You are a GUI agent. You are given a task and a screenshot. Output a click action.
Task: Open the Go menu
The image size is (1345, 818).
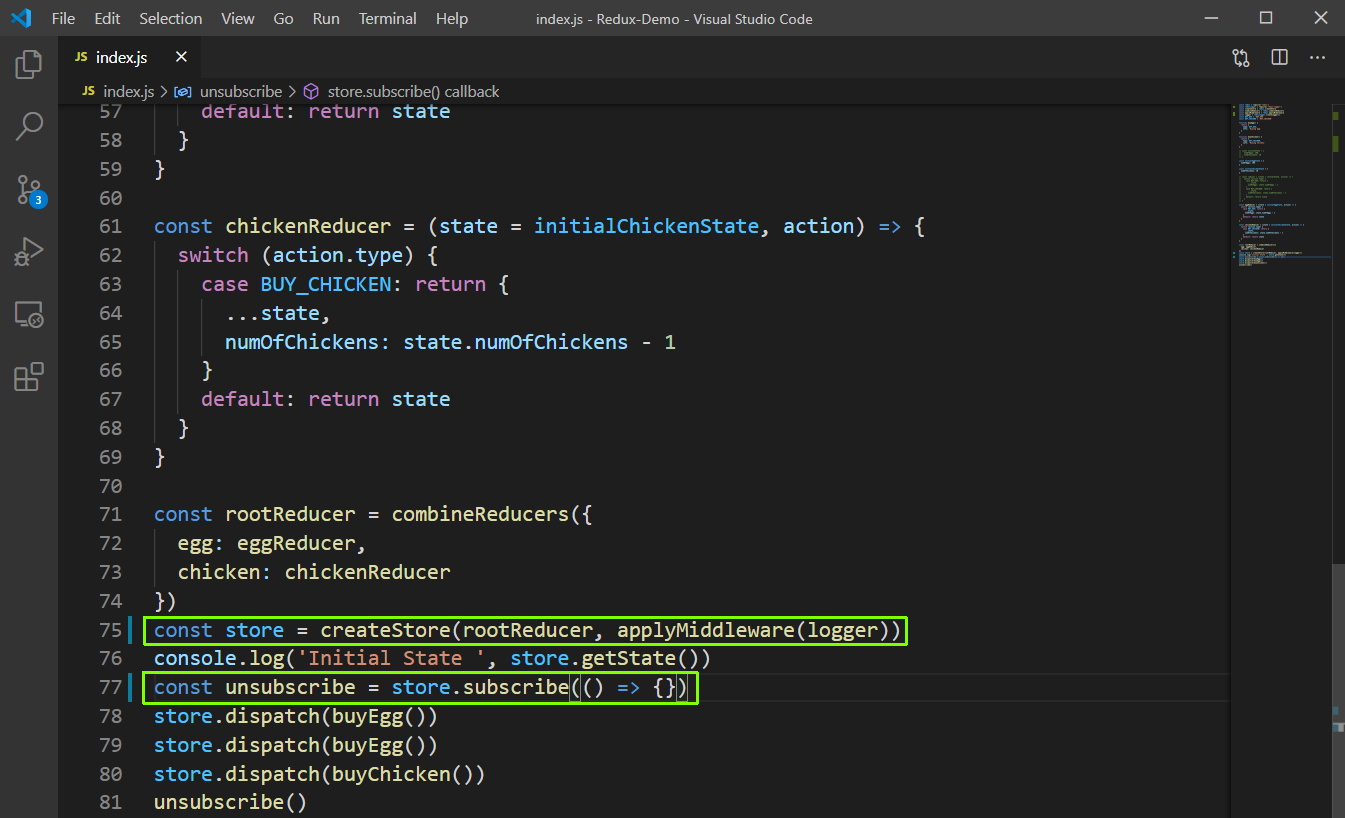(283, 19)
